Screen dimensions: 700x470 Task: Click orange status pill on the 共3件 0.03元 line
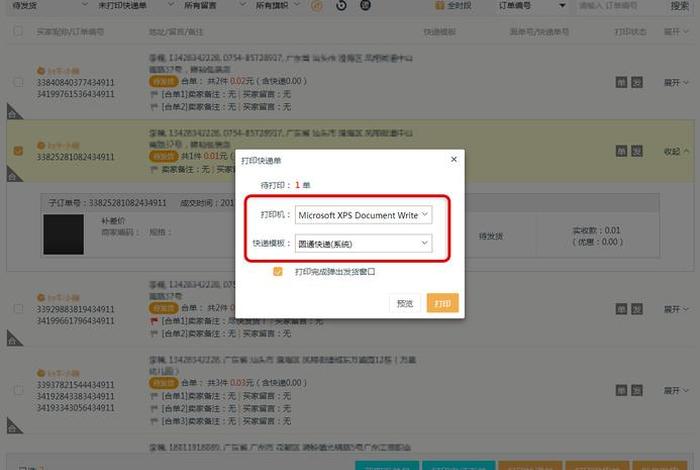coord(163,383)
